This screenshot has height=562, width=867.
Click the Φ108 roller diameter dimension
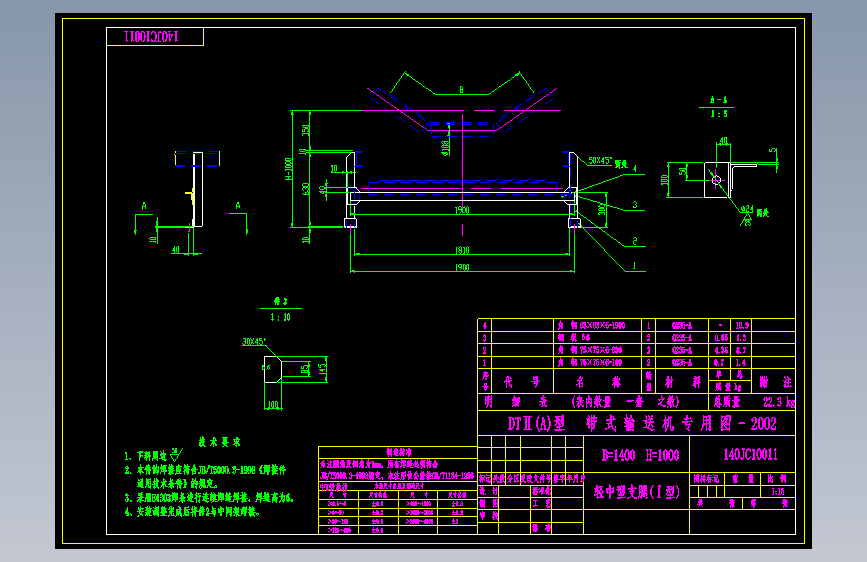446,147
